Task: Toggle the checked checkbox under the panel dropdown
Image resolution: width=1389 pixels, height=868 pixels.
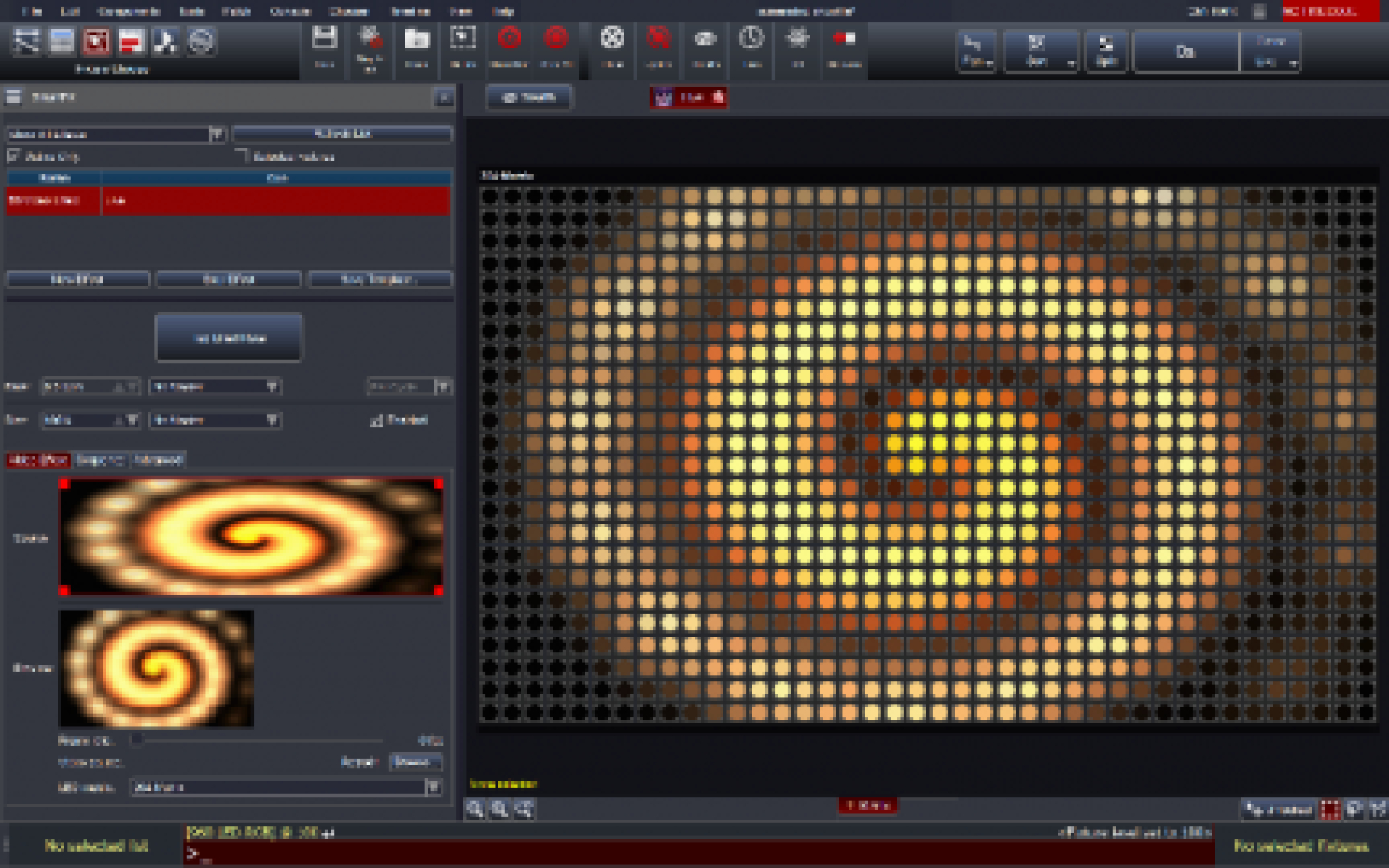Action: tap(14, 156)
